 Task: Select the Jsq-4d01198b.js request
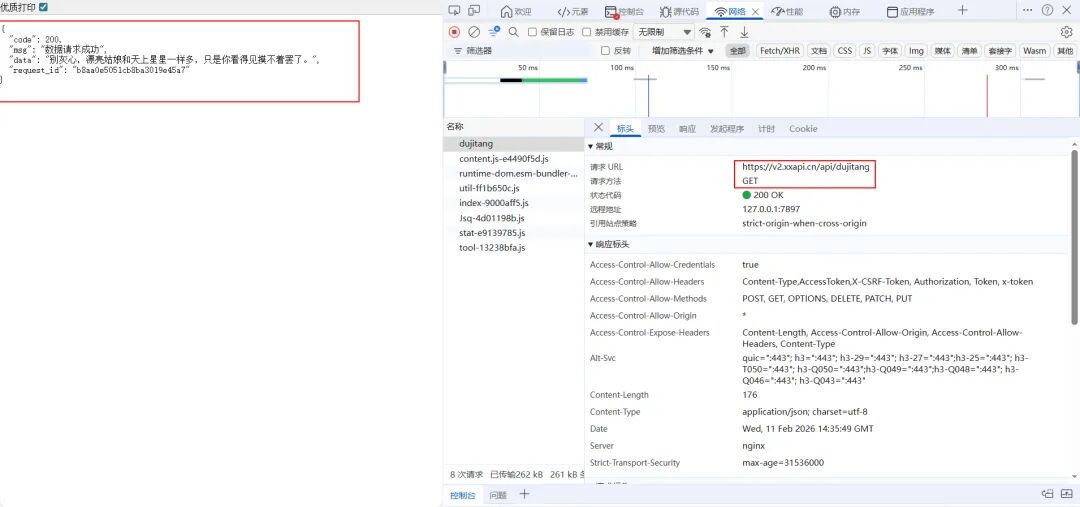[514, 218]
